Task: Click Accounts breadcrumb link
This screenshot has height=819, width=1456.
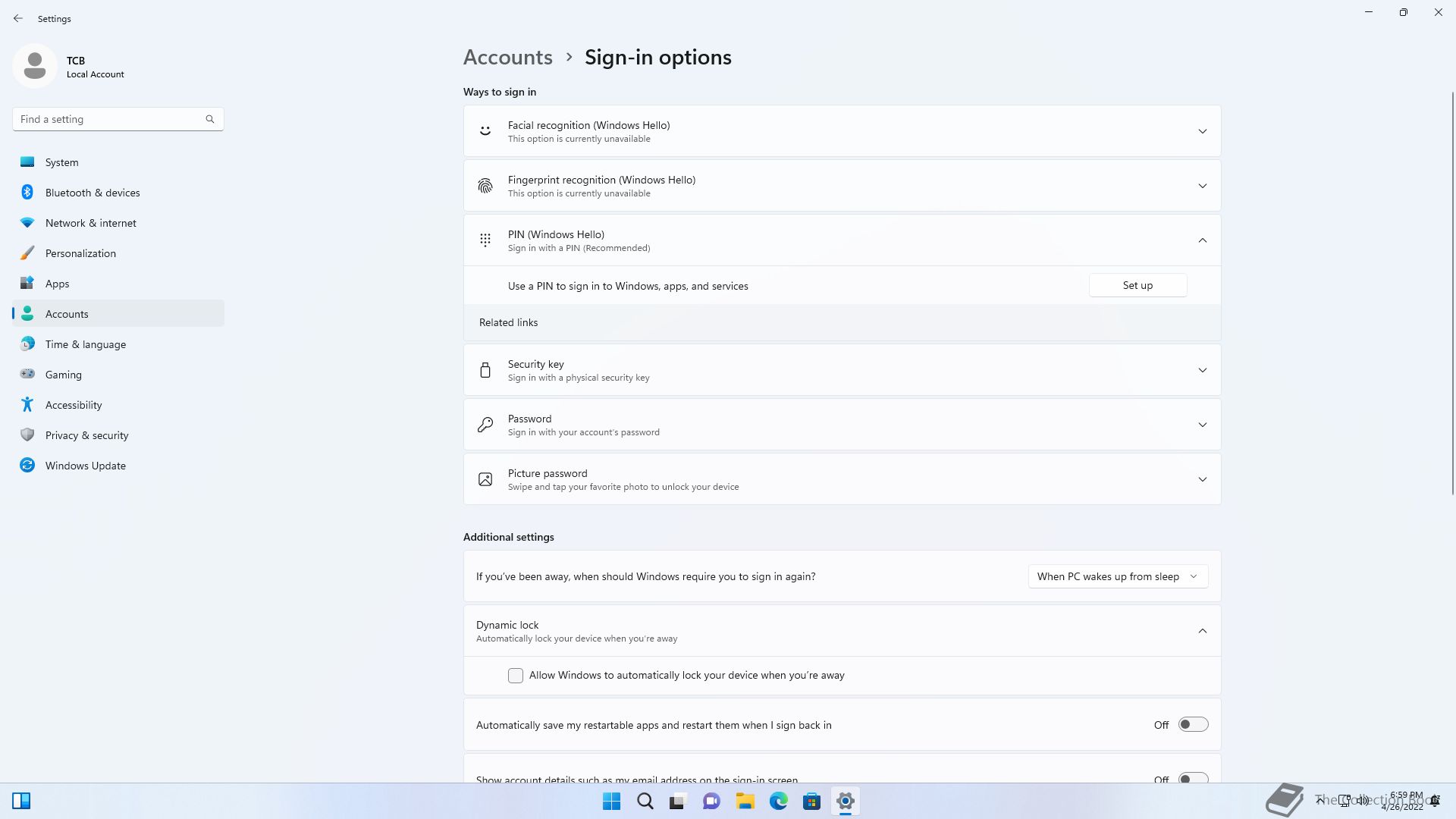Action: [508, 58]
